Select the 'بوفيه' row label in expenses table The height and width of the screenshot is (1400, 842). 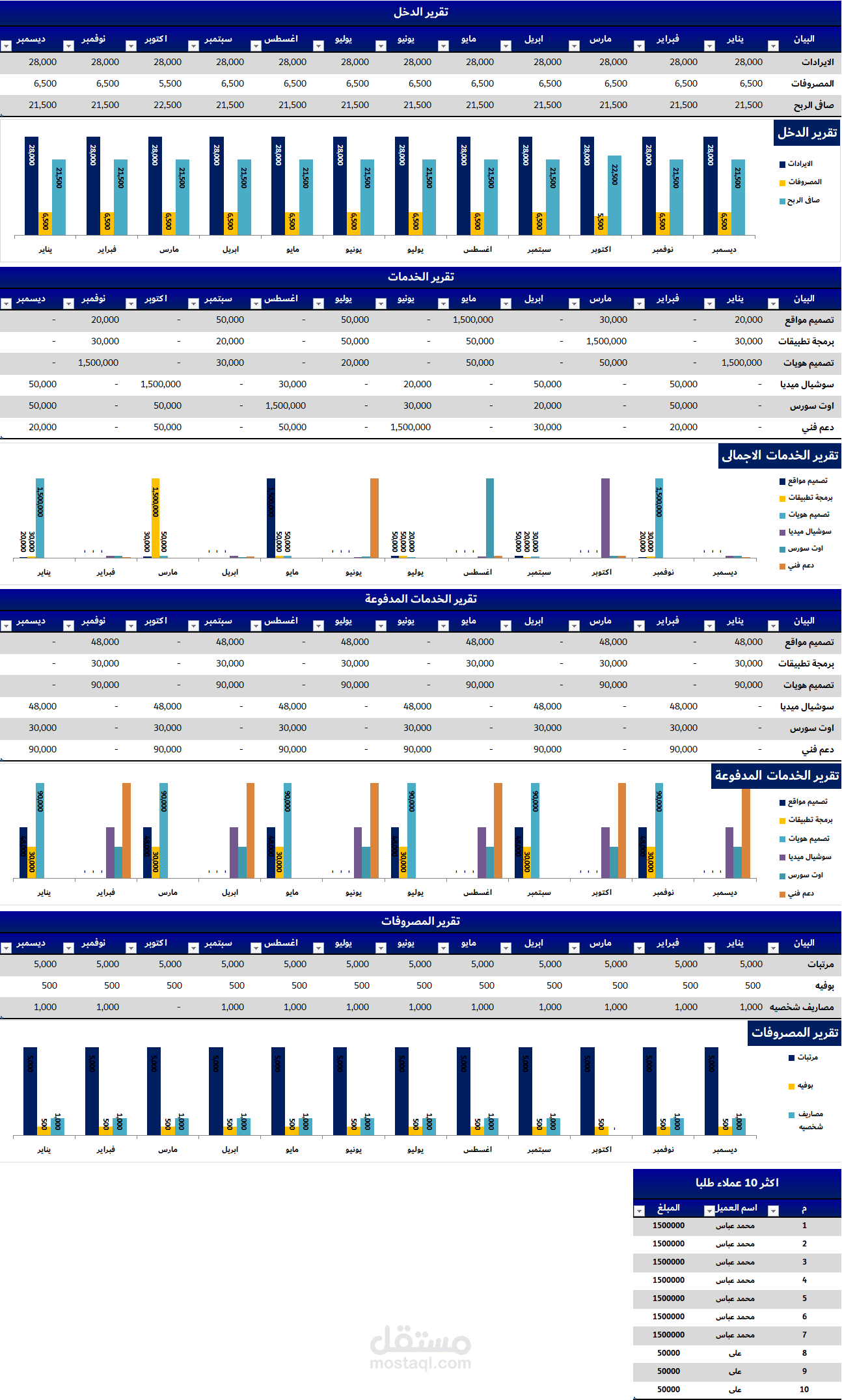pyautogui.click(x=824, y=986)
